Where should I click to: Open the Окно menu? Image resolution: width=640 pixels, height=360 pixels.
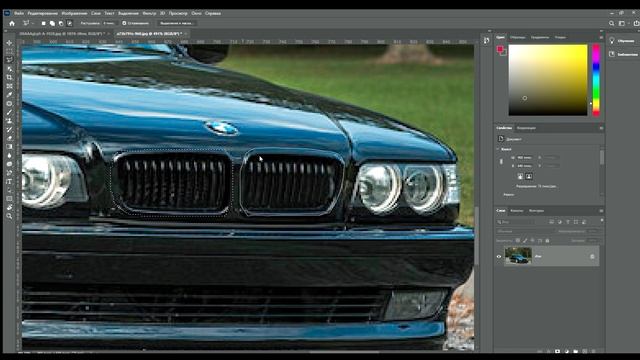pyautogui.click(x=196, y=13)
